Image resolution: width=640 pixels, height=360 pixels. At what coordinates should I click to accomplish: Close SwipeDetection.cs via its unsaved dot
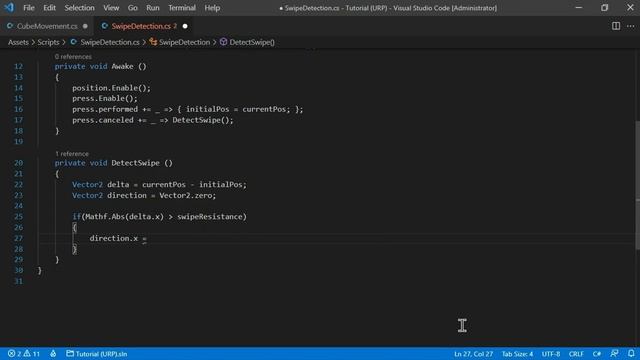185,26
